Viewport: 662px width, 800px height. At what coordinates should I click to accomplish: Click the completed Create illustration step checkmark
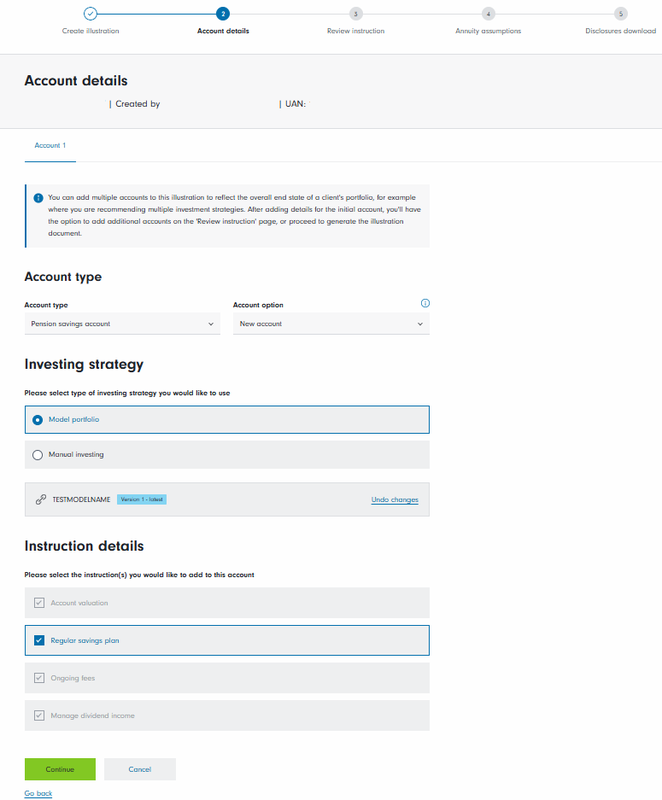90,14
